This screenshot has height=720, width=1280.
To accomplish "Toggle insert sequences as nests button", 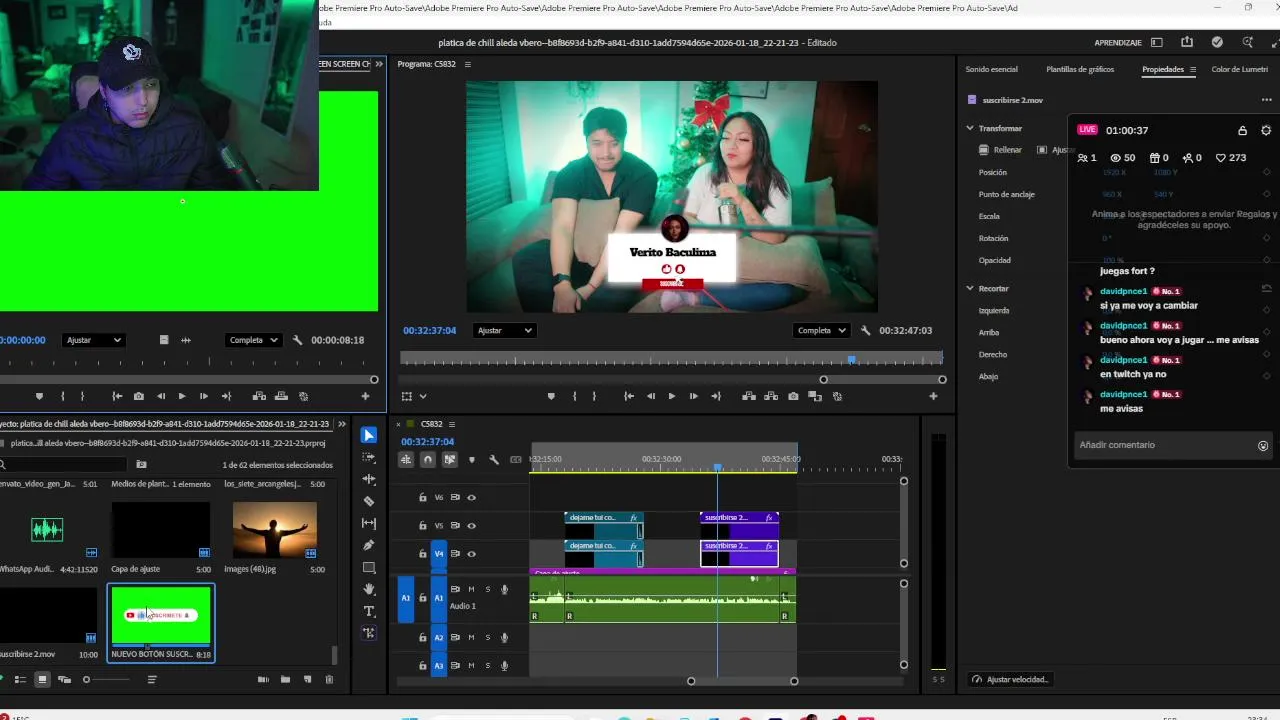I will coord(406,459).
